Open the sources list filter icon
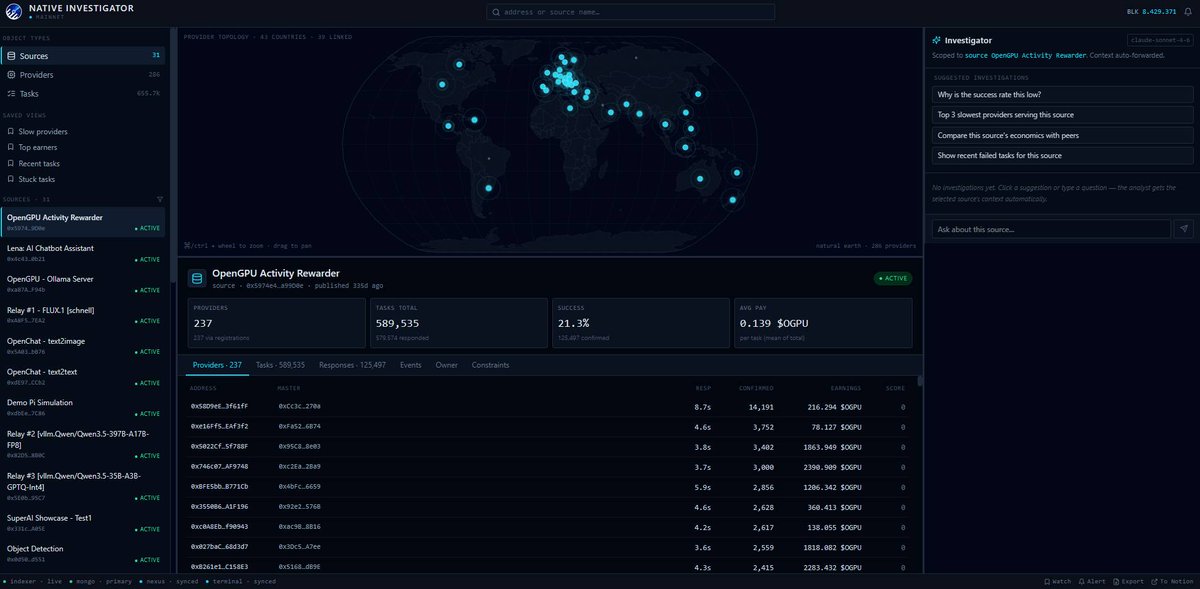The height and width of the screenshot is (589, 1200). 160,199
